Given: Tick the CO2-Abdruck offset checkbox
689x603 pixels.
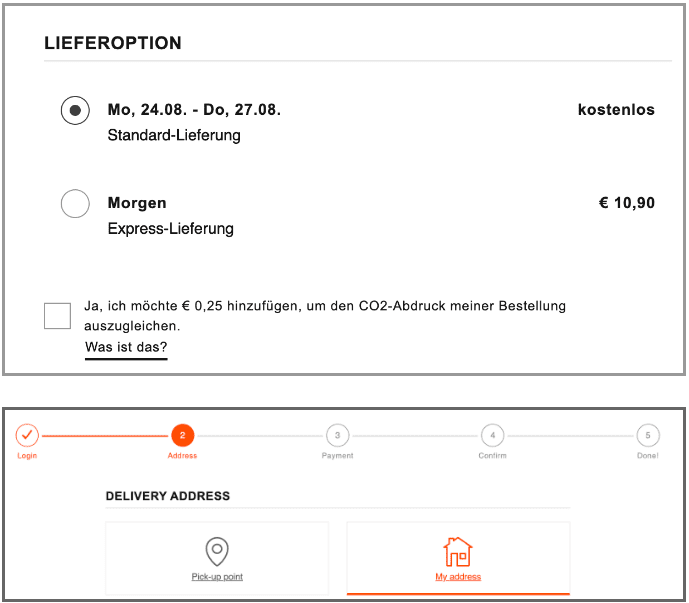Looking at the screenshot, I should (57, 316).
